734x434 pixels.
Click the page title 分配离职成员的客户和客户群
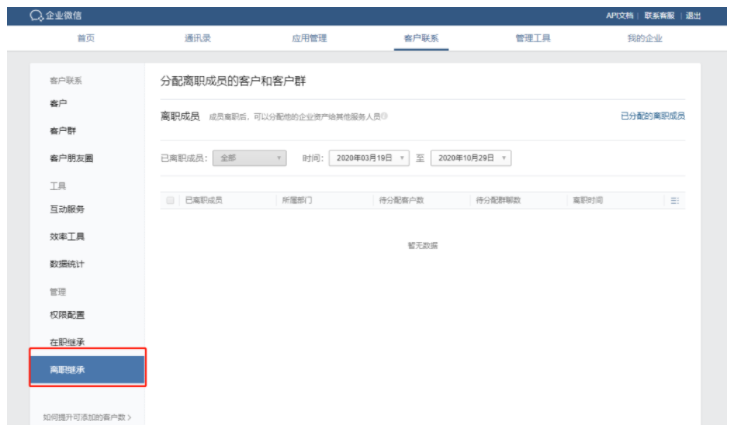(233, 81)
